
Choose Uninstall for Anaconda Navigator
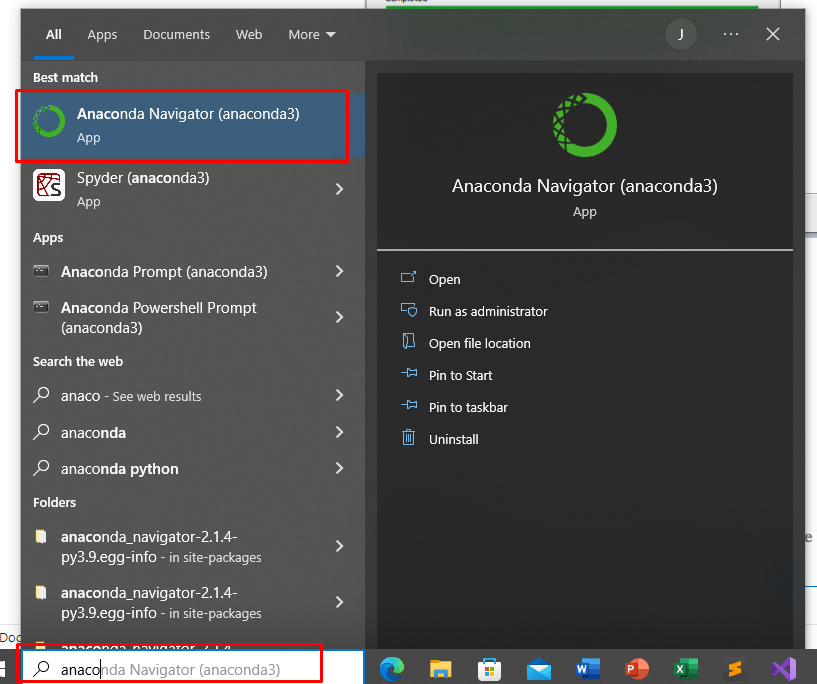click(453, 440)
